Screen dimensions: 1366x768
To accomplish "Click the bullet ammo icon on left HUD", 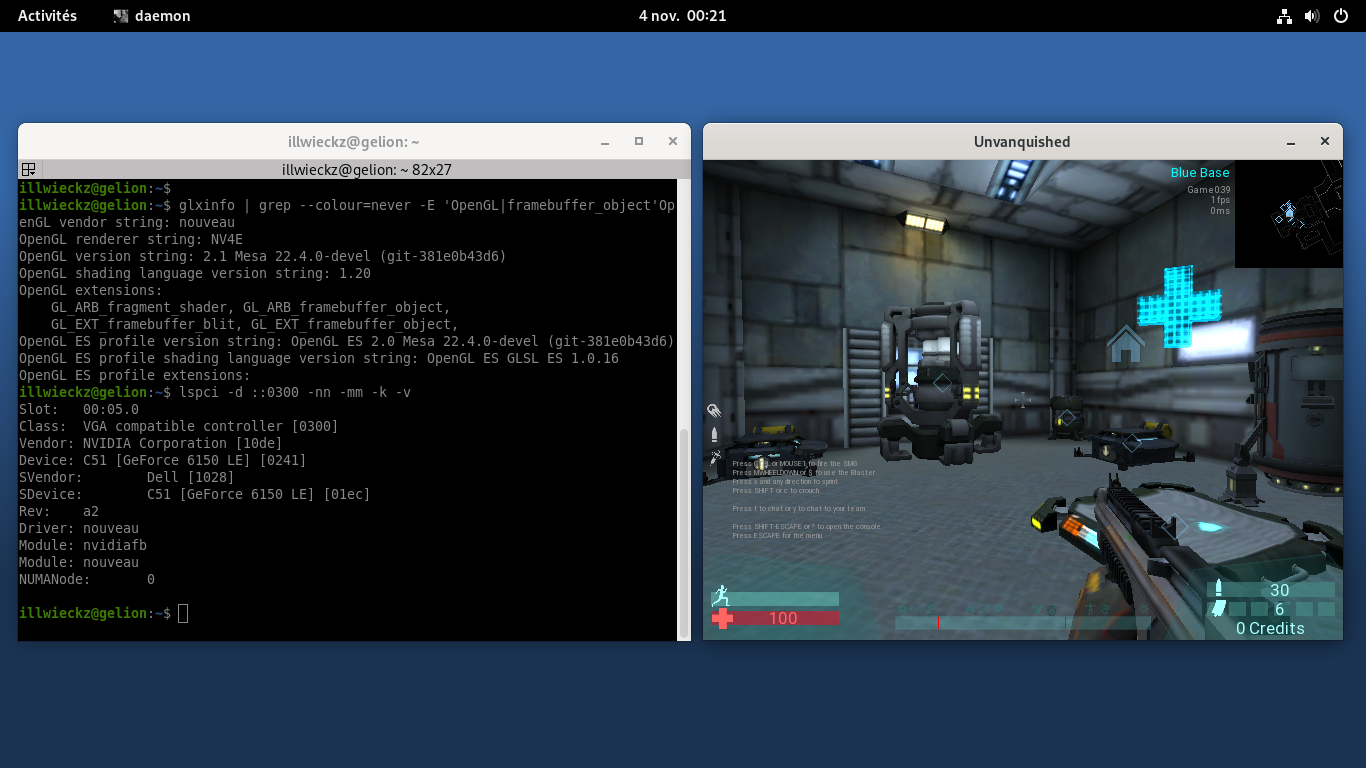I will (x=714, y=435).
